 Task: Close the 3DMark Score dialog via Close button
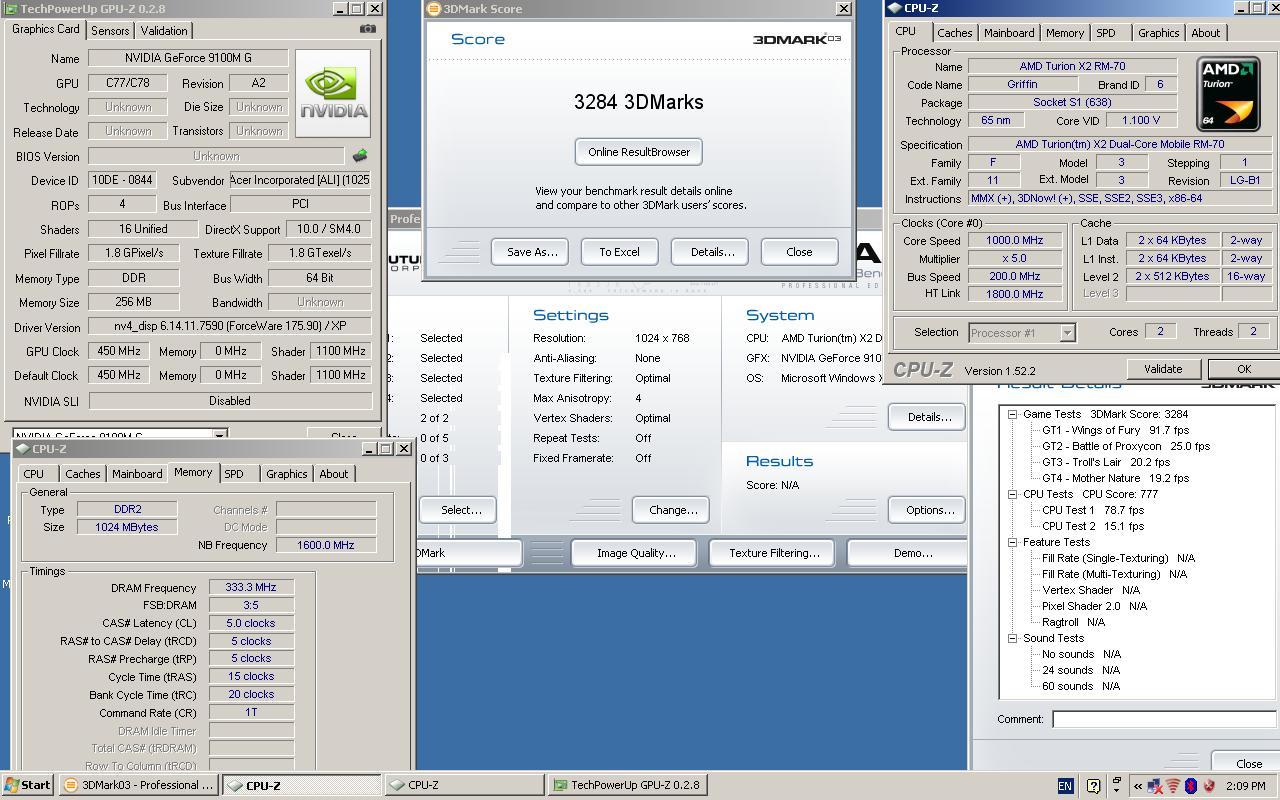[799, 252]
